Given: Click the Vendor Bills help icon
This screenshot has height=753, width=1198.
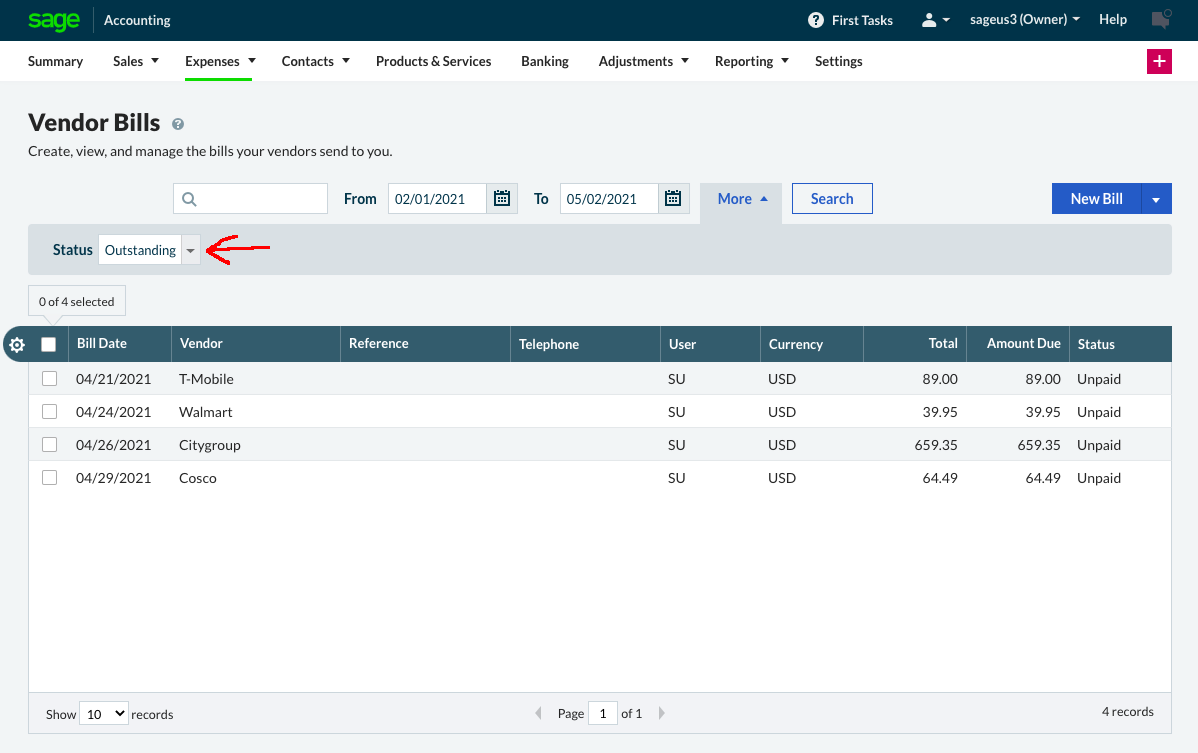Looking at the screenshot, I should 178,124.
